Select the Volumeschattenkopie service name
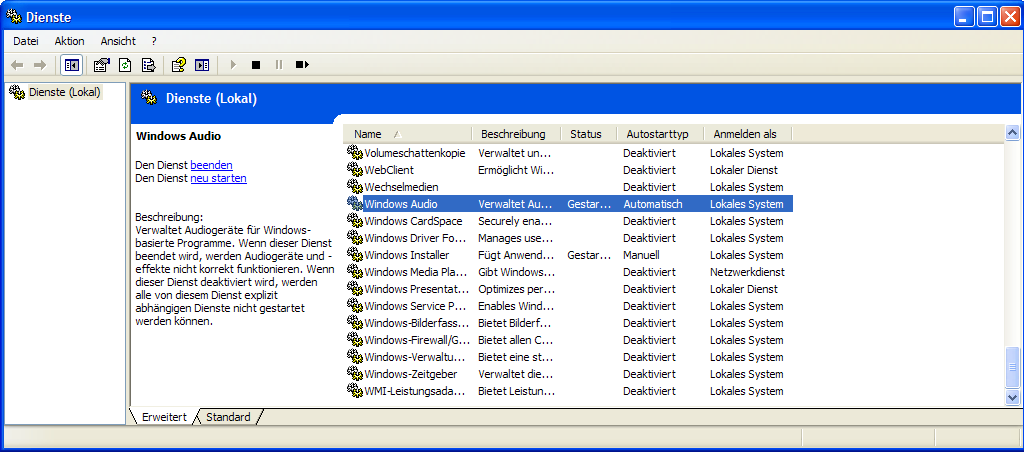Image resolution: width=1024 pixels, height=452 pixels. [415, 153]
